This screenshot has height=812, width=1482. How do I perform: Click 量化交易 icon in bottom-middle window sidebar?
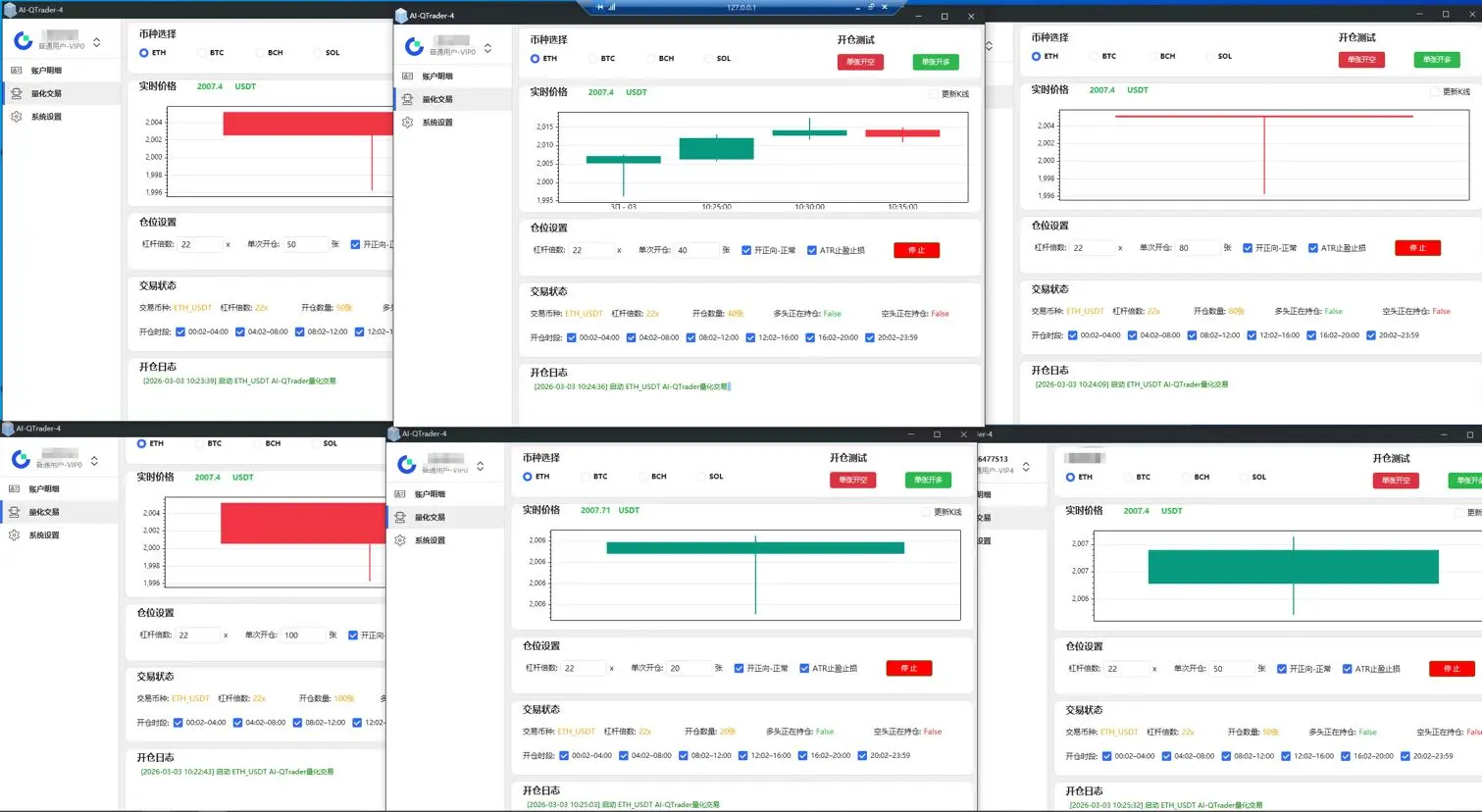(400, 517)
